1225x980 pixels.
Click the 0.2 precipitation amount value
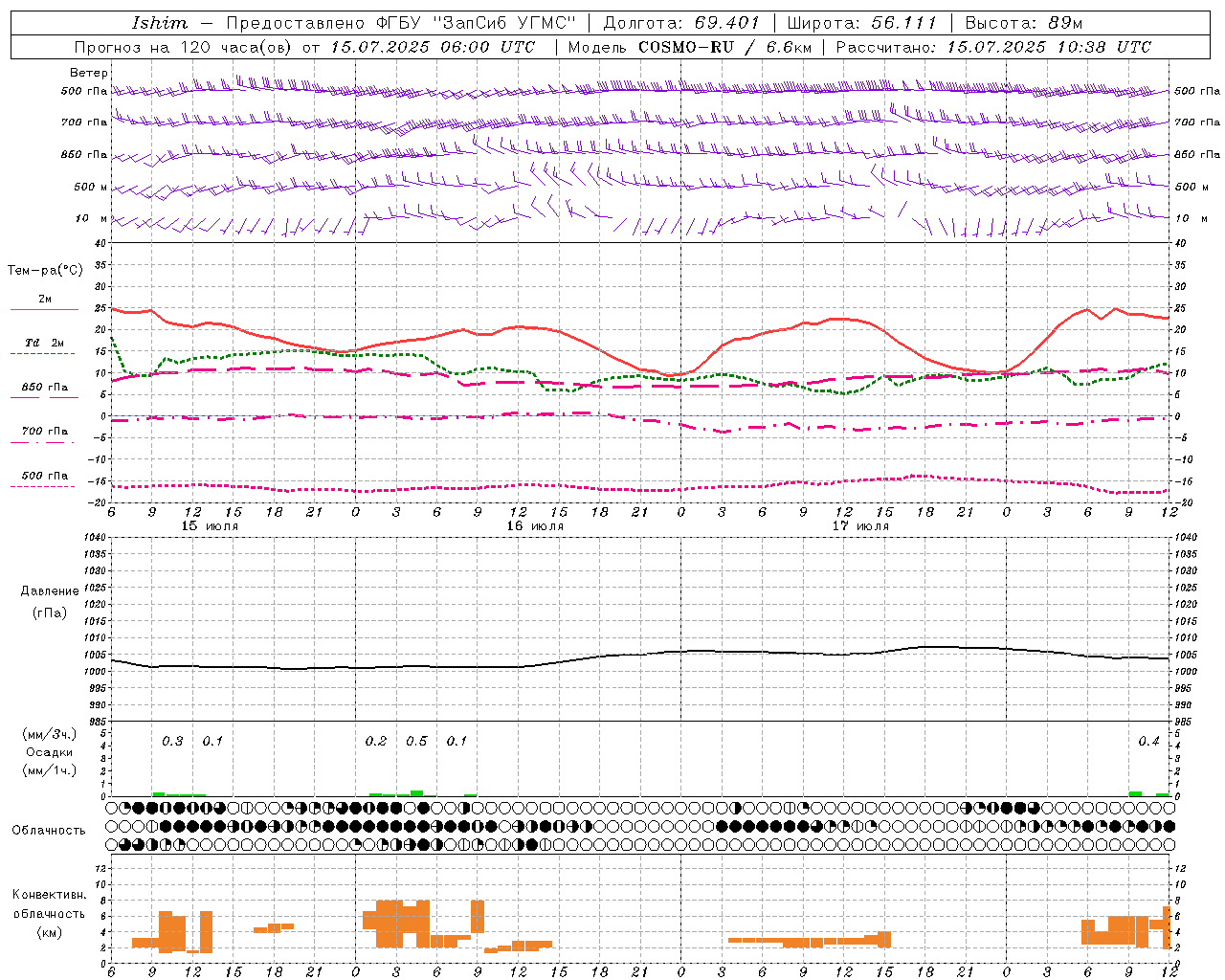pyautogui.click(x=376, y=742)
